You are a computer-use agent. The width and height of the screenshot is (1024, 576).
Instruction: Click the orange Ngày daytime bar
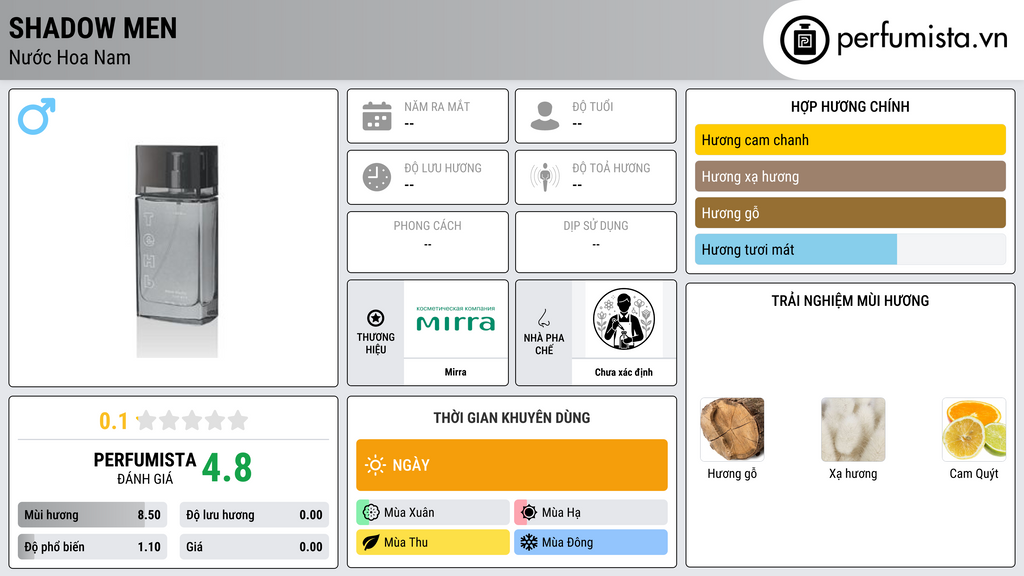512,465
